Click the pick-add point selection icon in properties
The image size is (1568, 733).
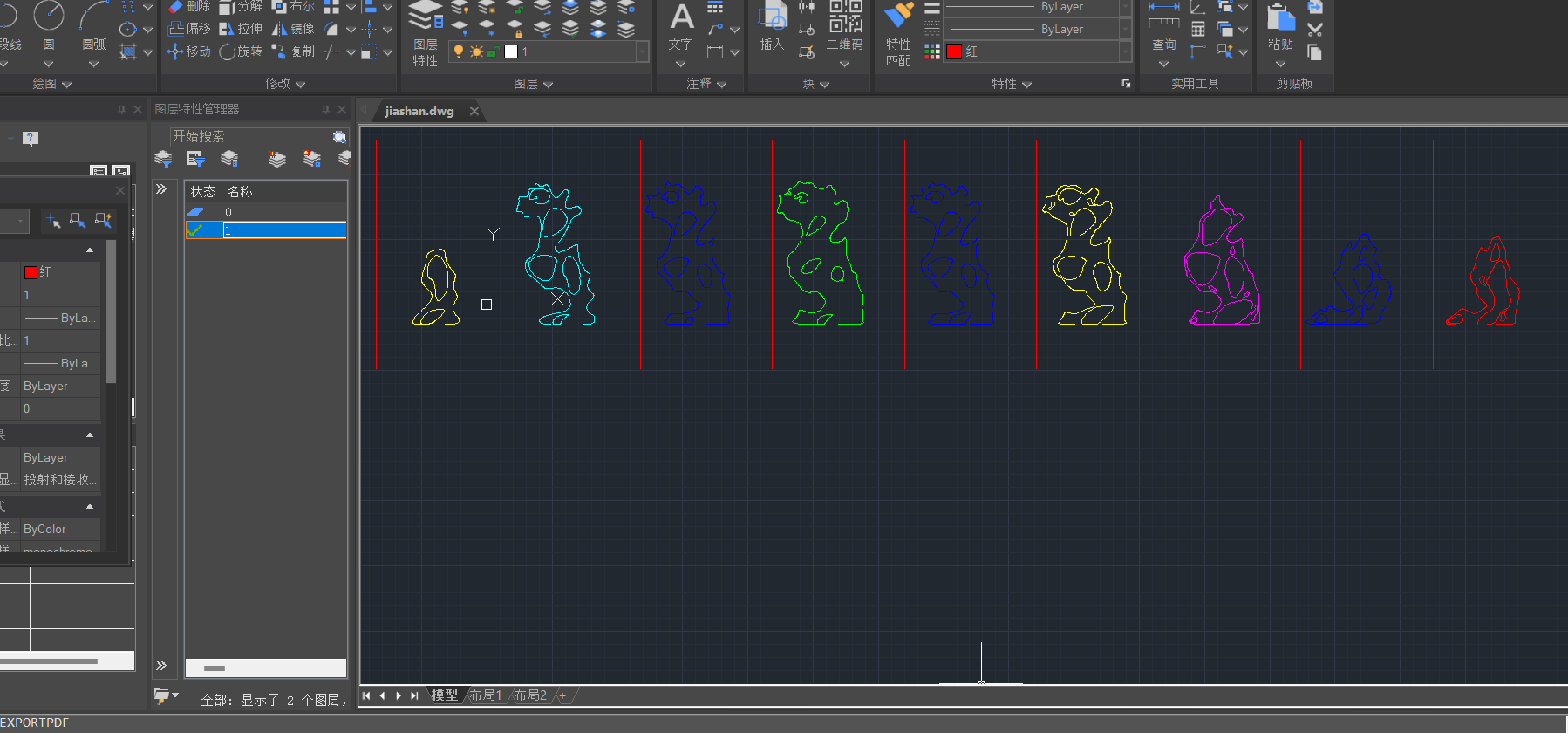[x=53, y=221]
